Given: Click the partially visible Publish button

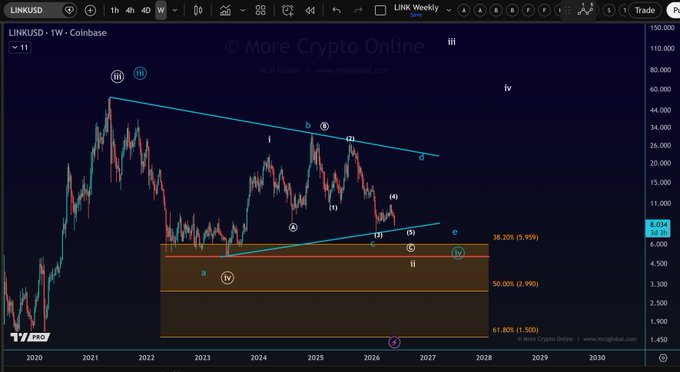Looking at the screenshot, I should coord(673,10).
